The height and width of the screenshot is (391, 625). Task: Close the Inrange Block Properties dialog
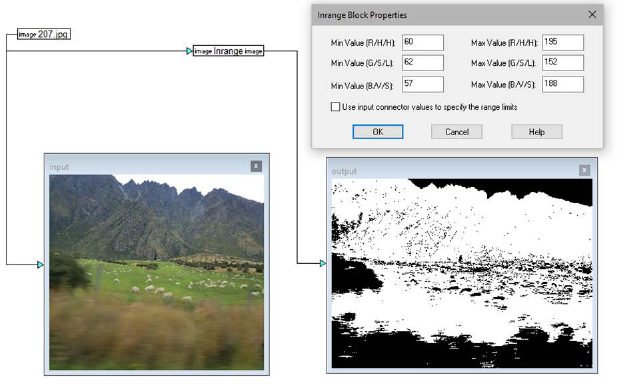pos(592,15)
